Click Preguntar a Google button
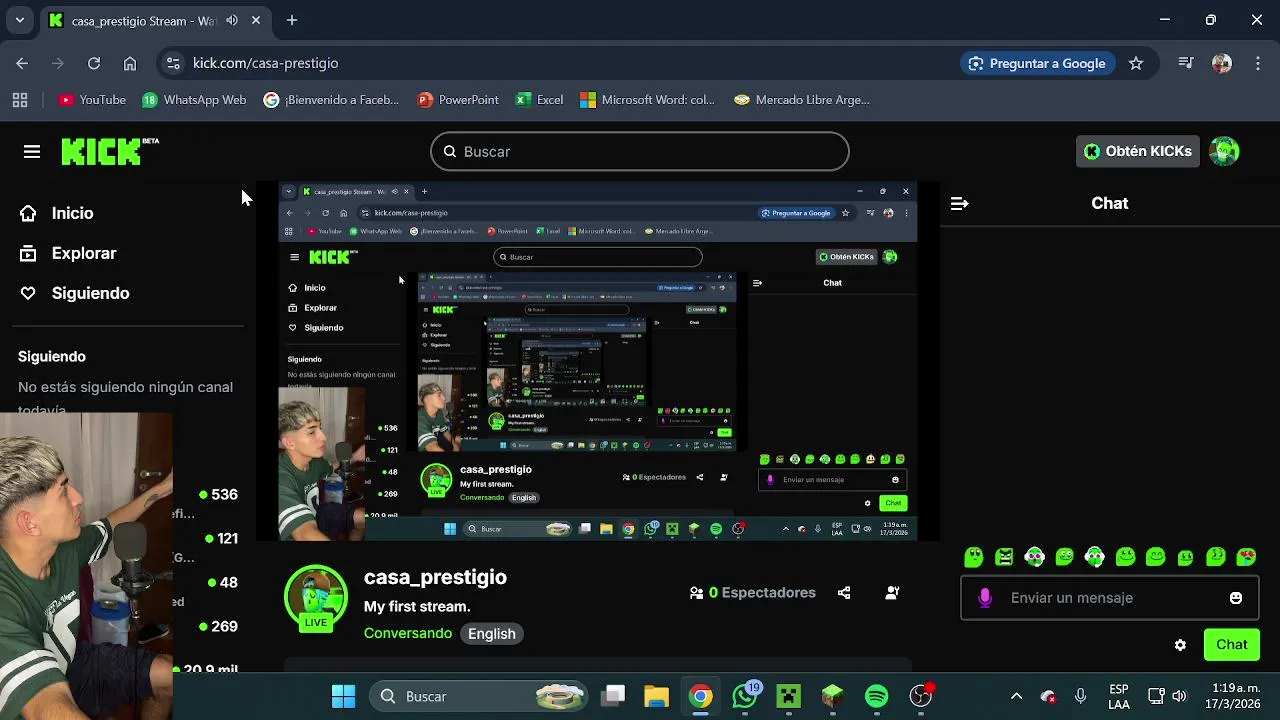1280x720 pixels. (x=1037, y=63)
